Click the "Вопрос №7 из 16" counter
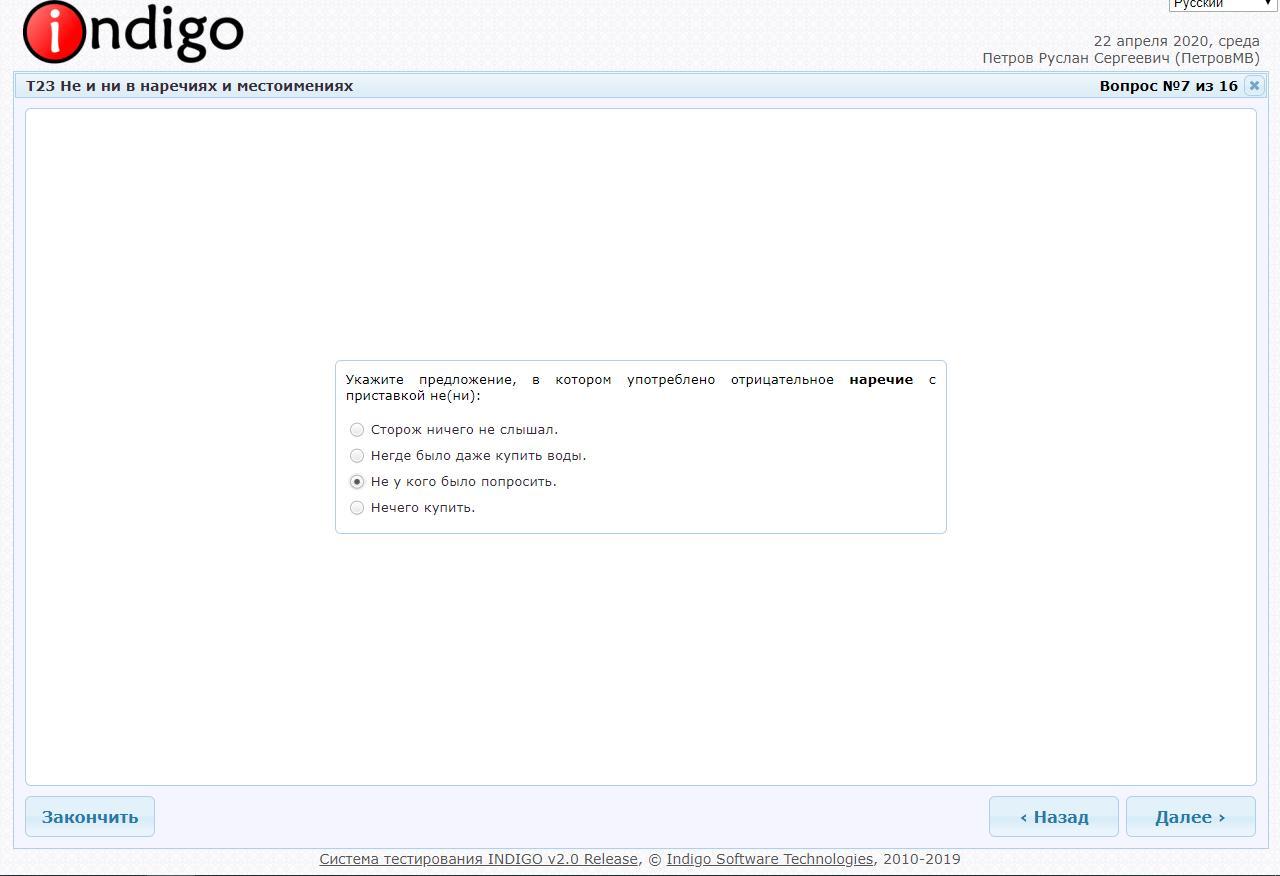This screenshot has width=1280, height=876. tap(1168, 86)
